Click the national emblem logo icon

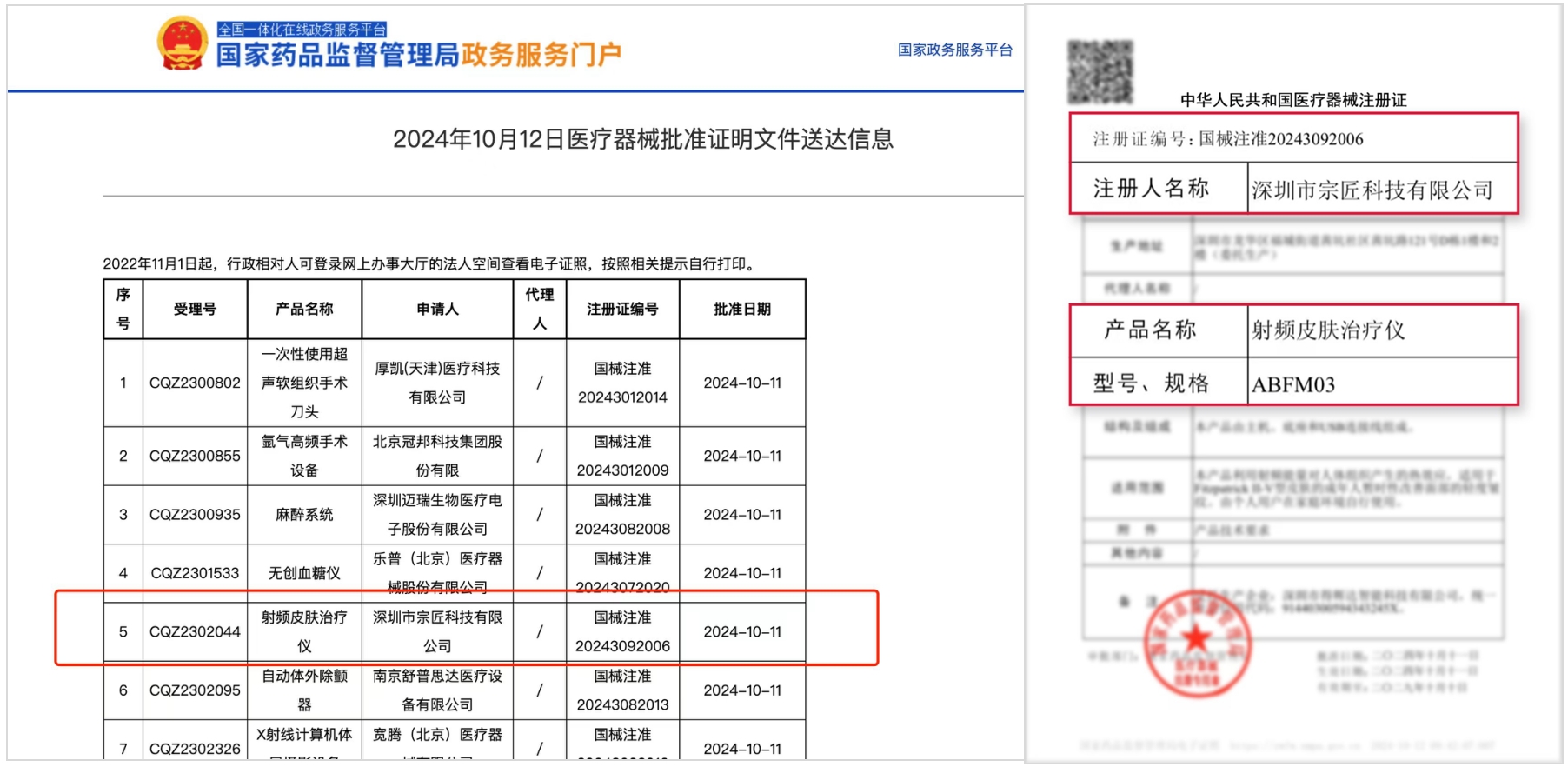(182, 43)
